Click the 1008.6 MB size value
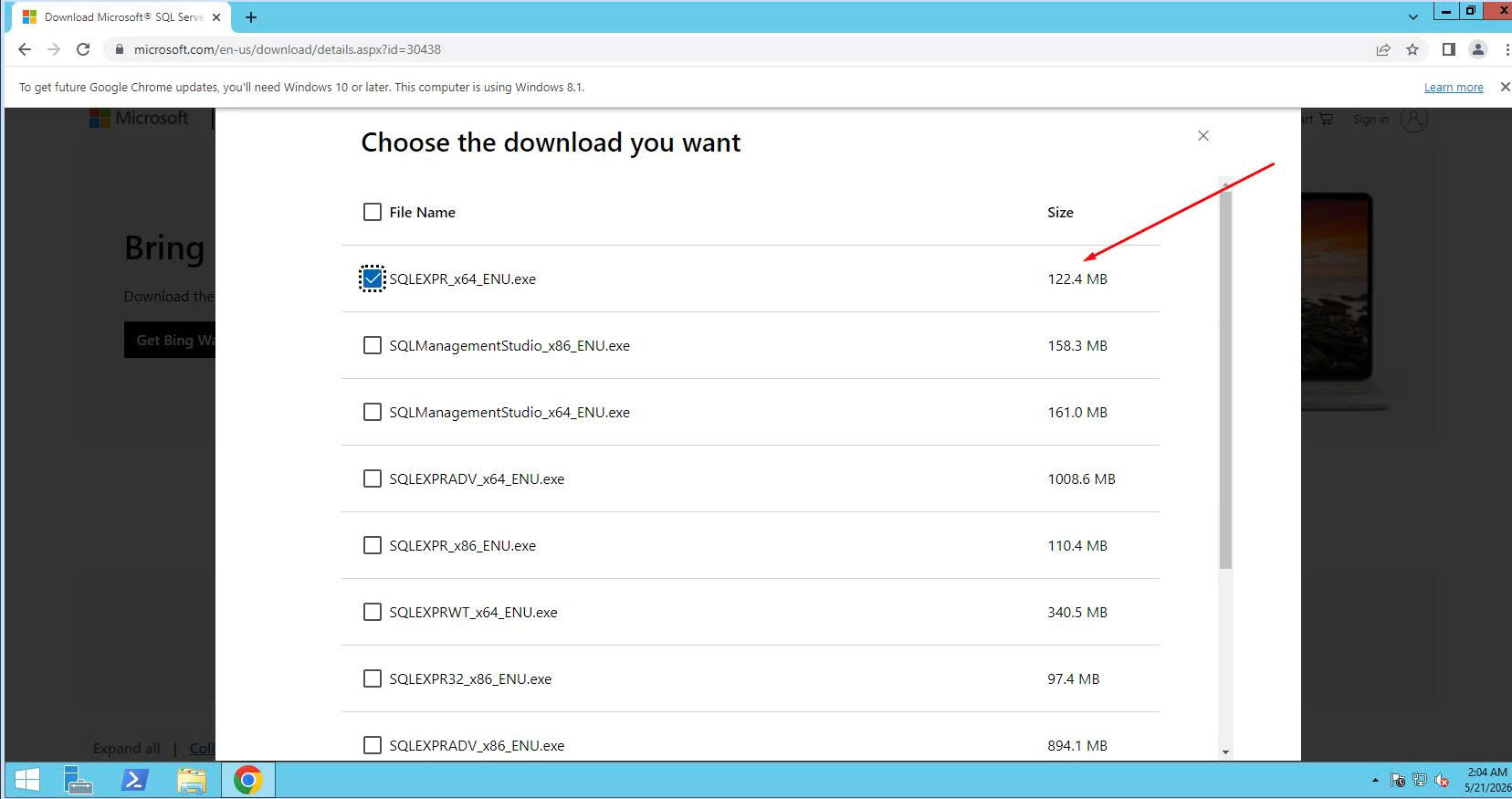Screen dimensions: 1512x799 [x=1081, y=478]
